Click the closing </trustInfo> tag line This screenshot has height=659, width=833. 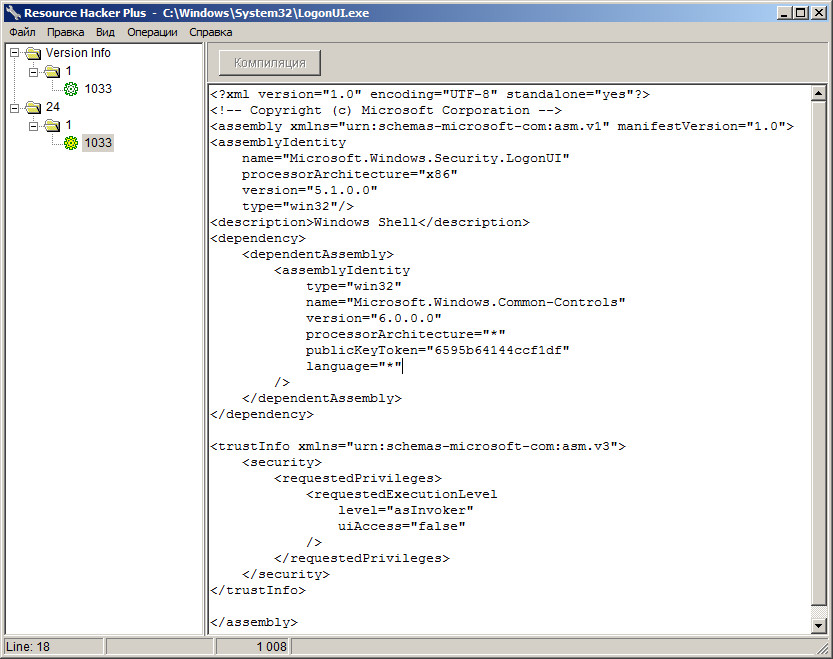tap(258, 590)
